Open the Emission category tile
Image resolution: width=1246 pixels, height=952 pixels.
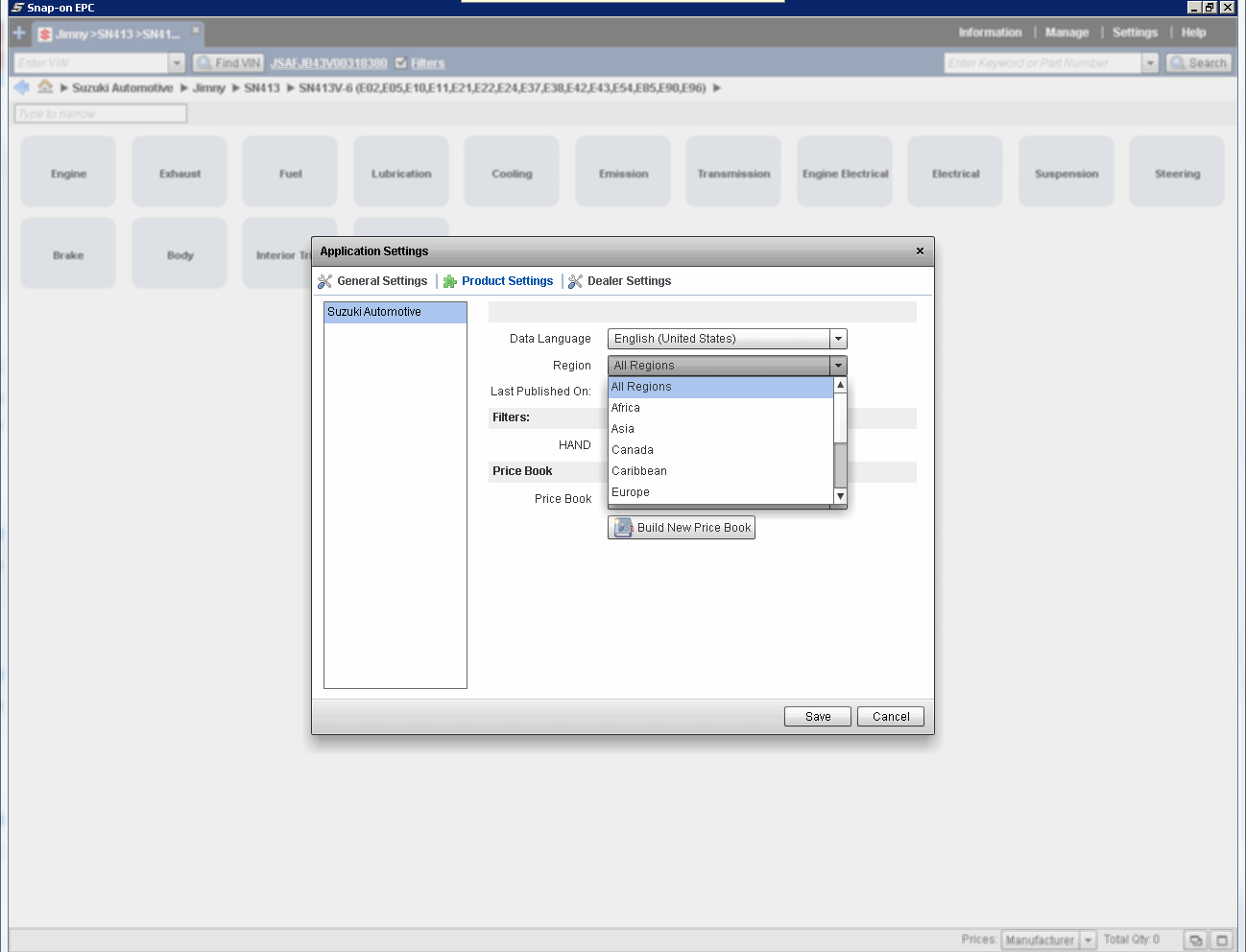tap(623, 172)
